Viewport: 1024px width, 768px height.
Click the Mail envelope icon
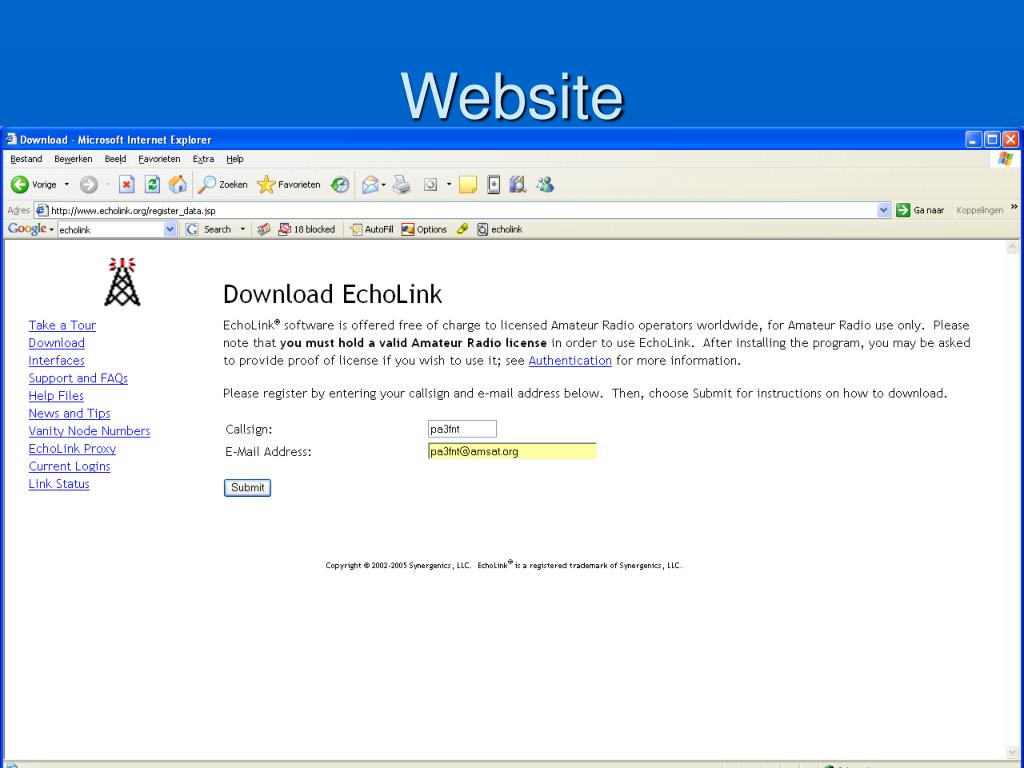(370, 185)
